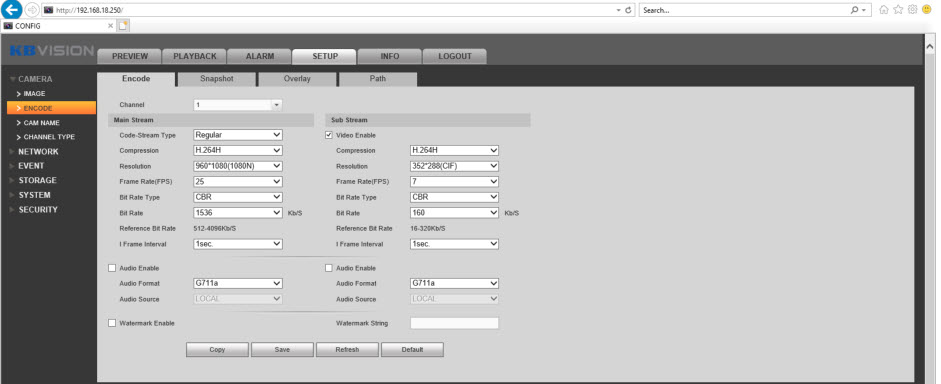
Task: Restore settings with Default button
Action: point(412,350)
